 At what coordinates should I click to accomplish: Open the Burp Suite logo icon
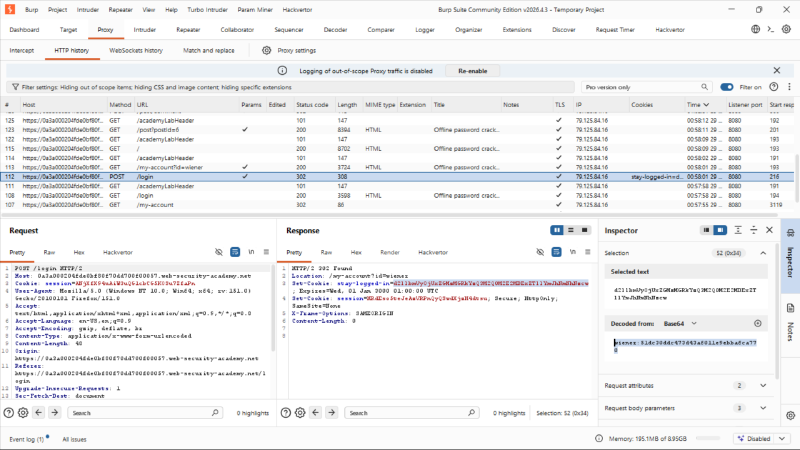(x=10, y=9)
